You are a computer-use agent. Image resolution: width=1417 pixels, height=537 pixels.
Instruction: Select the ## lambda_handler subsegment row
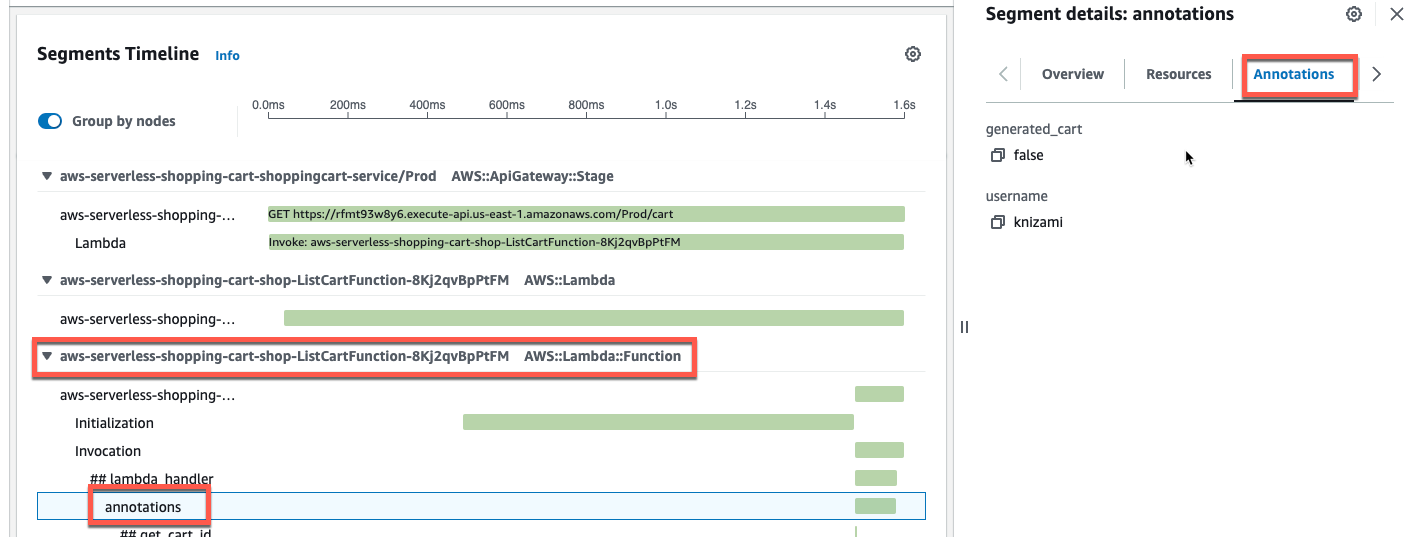pyautogui.click(x=481, y=479)
